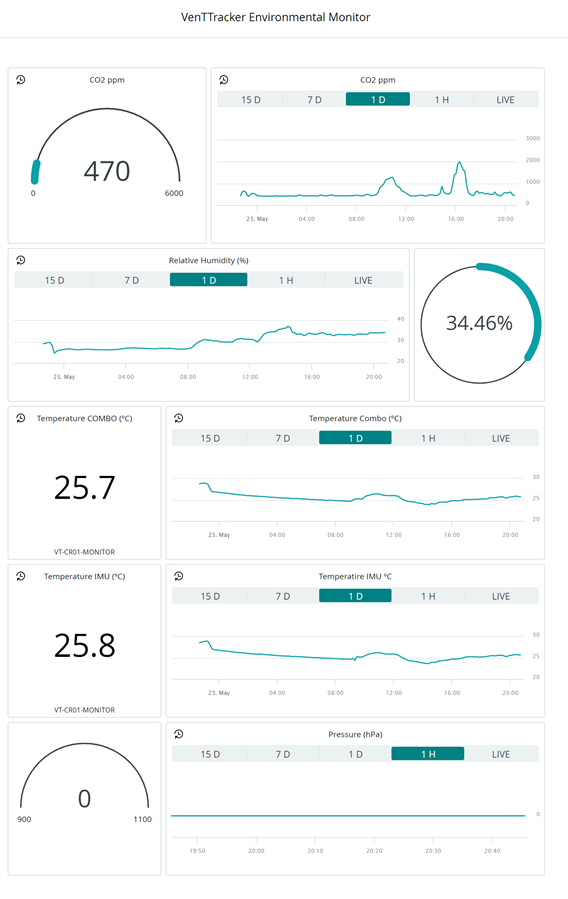Click history icon on Temperature COMBO value widget
568x899 pixels.
21,418
